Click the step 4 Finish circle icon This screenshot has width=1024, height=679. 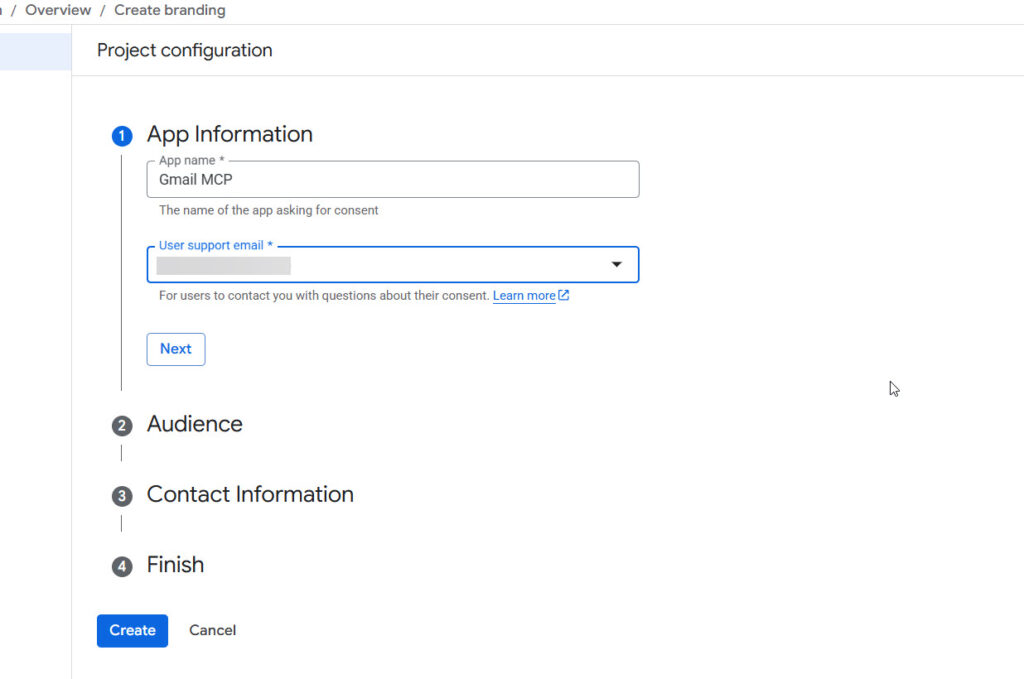click(121, 566)
